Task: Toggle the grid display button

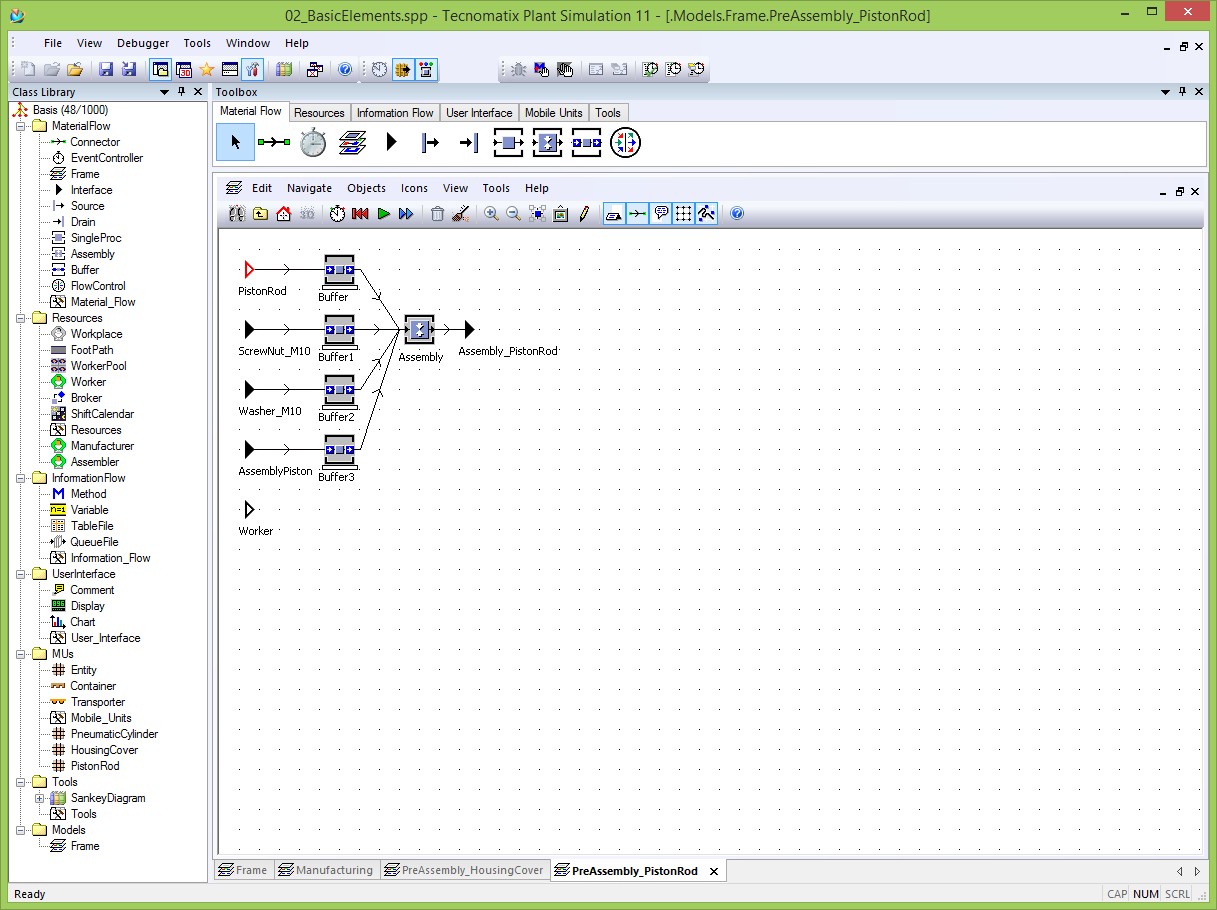Action: pos(684,214)
